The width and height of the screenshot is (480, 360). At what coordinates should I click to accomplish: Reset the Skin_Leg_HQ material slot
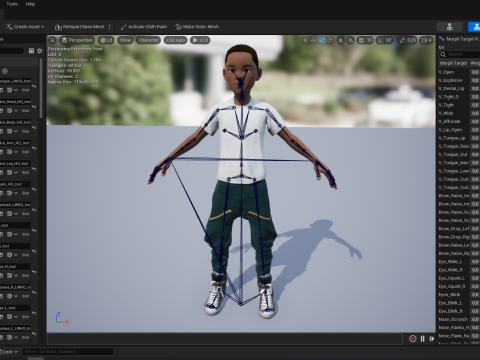[34, 169]
